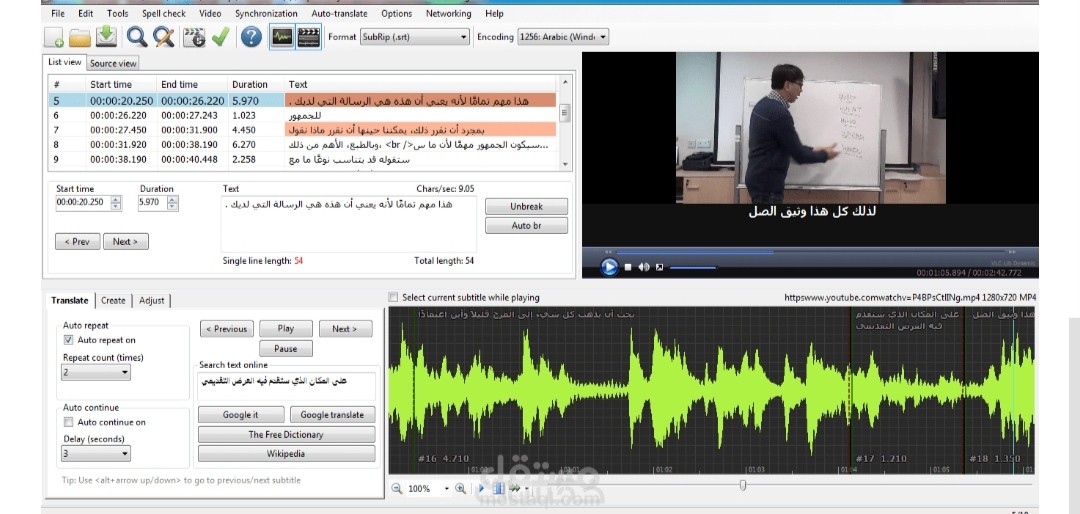
Task: Click the waveform play selection arrow icon
Action: pos(481,489)
